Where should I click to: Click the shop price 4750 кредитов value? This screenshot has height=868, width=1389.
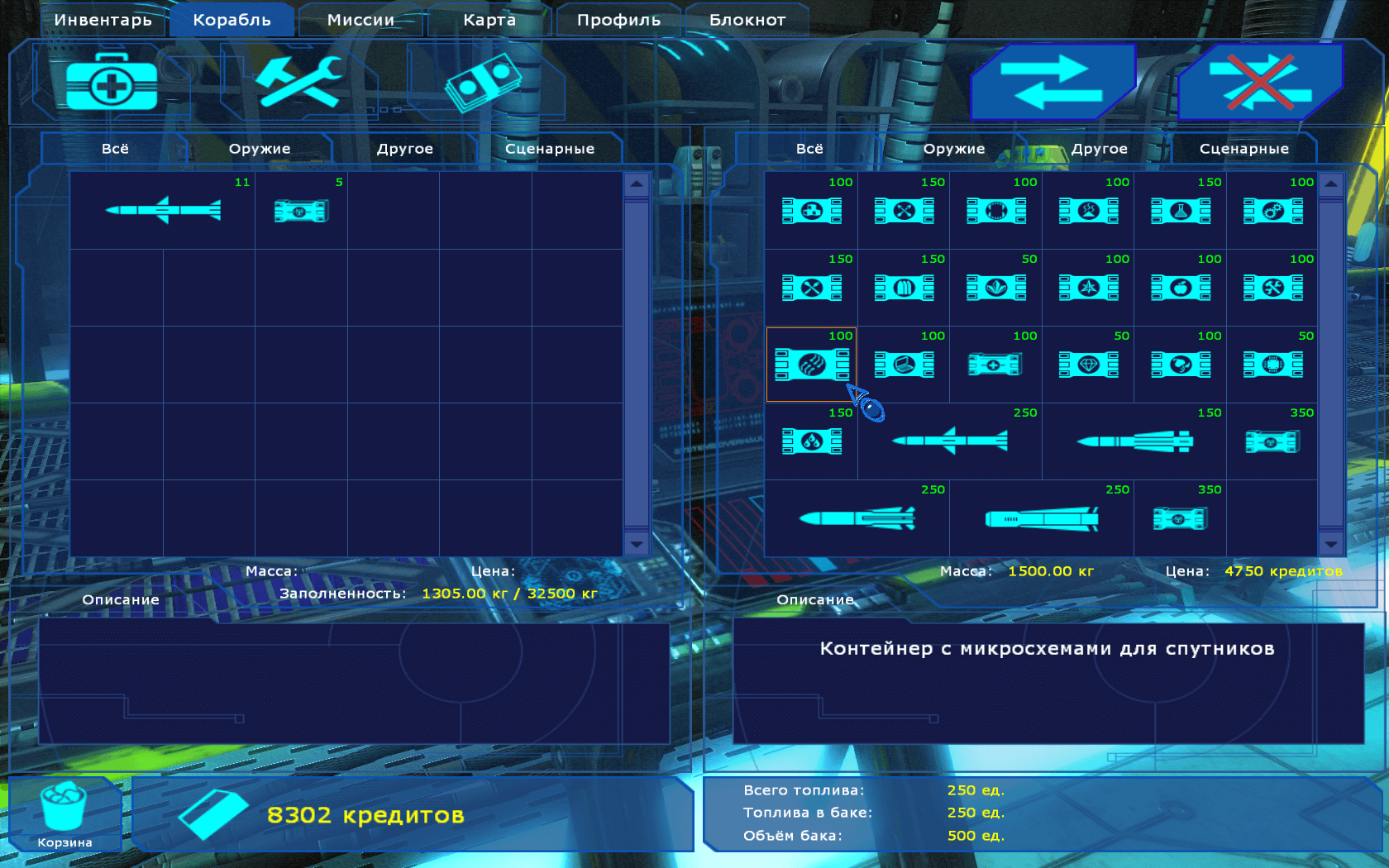[1283, 571]
